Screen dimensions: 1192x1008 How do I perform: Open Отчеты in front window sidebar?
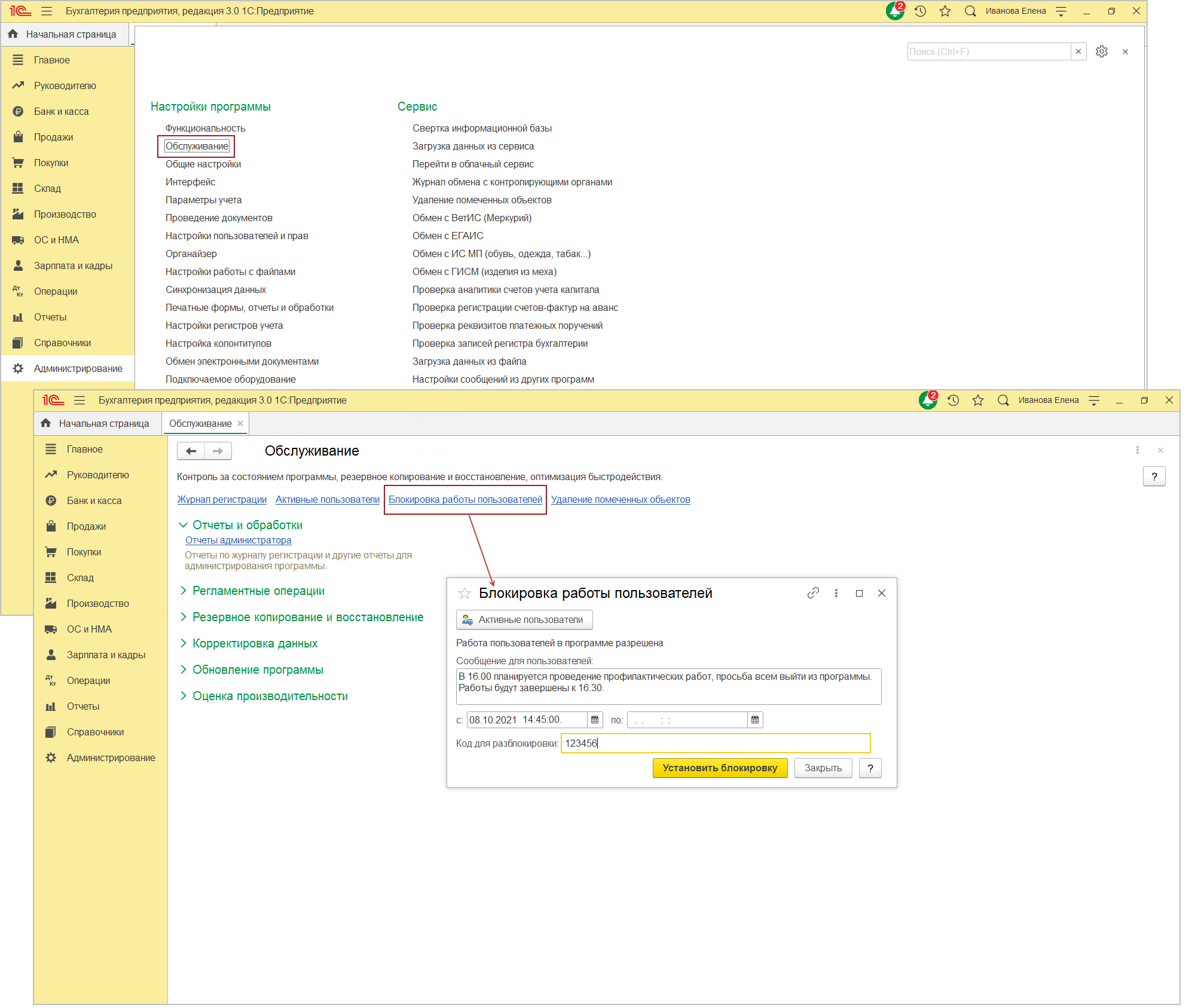(101, 706)
